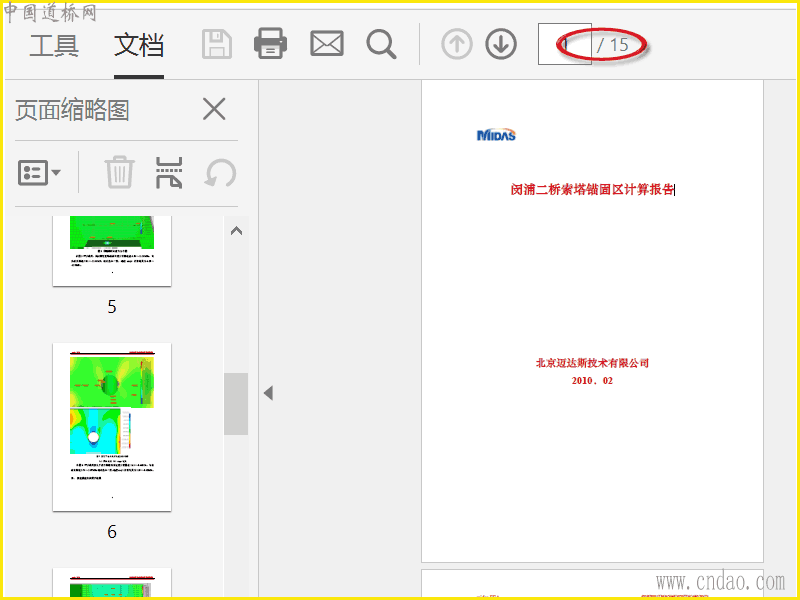Select the page 5 thumbnail
The image size is (800, 600).
pos(112,251)
